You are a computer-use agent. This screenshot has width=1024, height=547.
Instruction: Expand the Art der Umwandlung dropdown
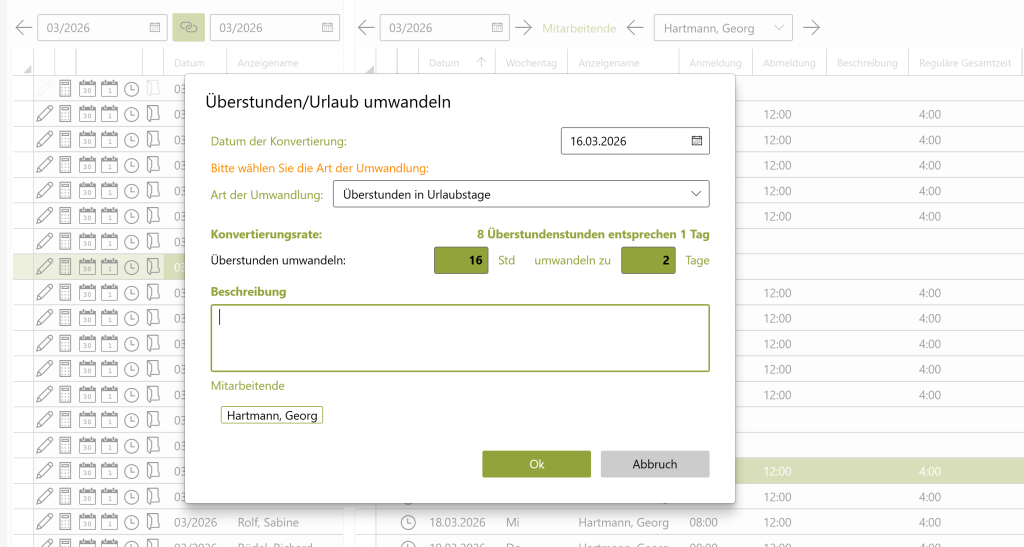(x=696, y=194)
